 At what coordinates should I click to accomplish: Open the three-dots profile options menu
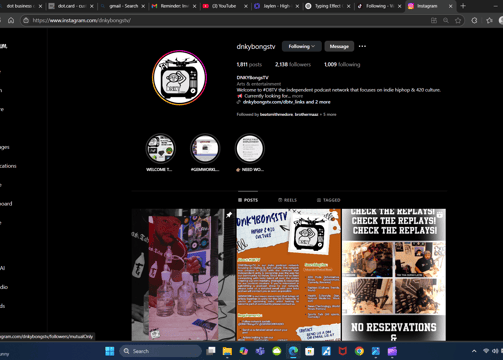click(362, 46)
